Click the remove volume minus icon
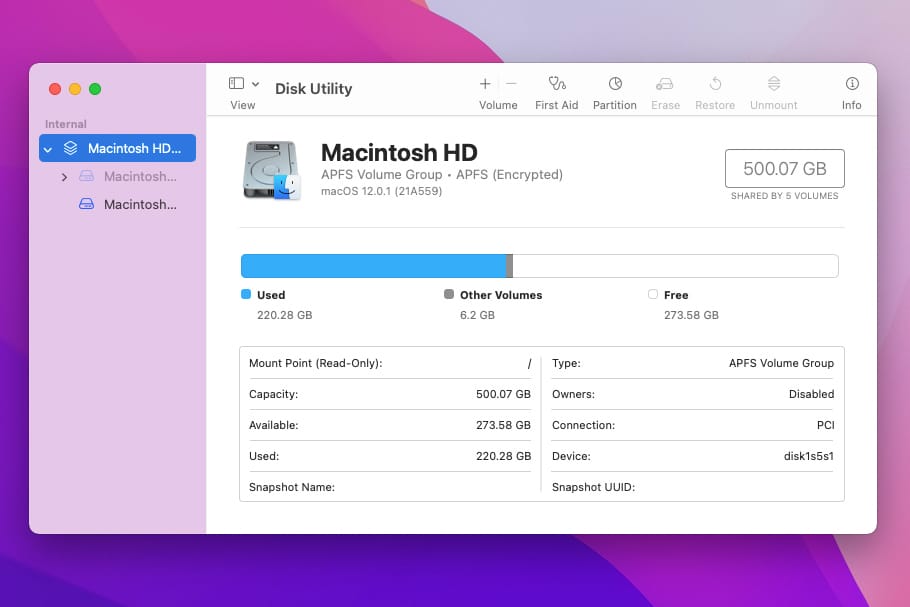 [511, 84]
